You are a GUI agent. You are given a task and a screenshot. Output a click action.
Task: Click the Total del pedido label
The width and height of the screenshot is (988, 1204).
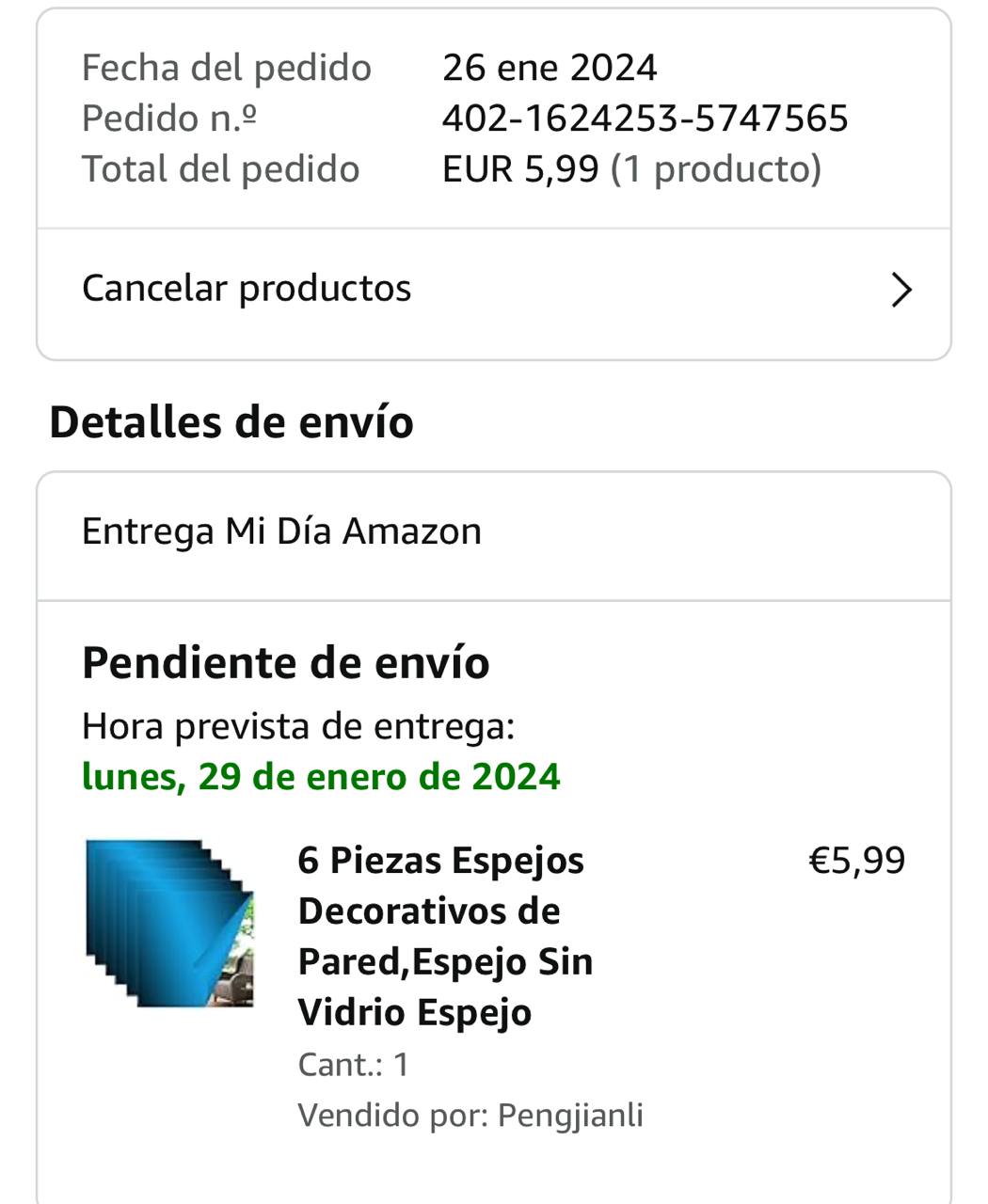tap(221, 169)
